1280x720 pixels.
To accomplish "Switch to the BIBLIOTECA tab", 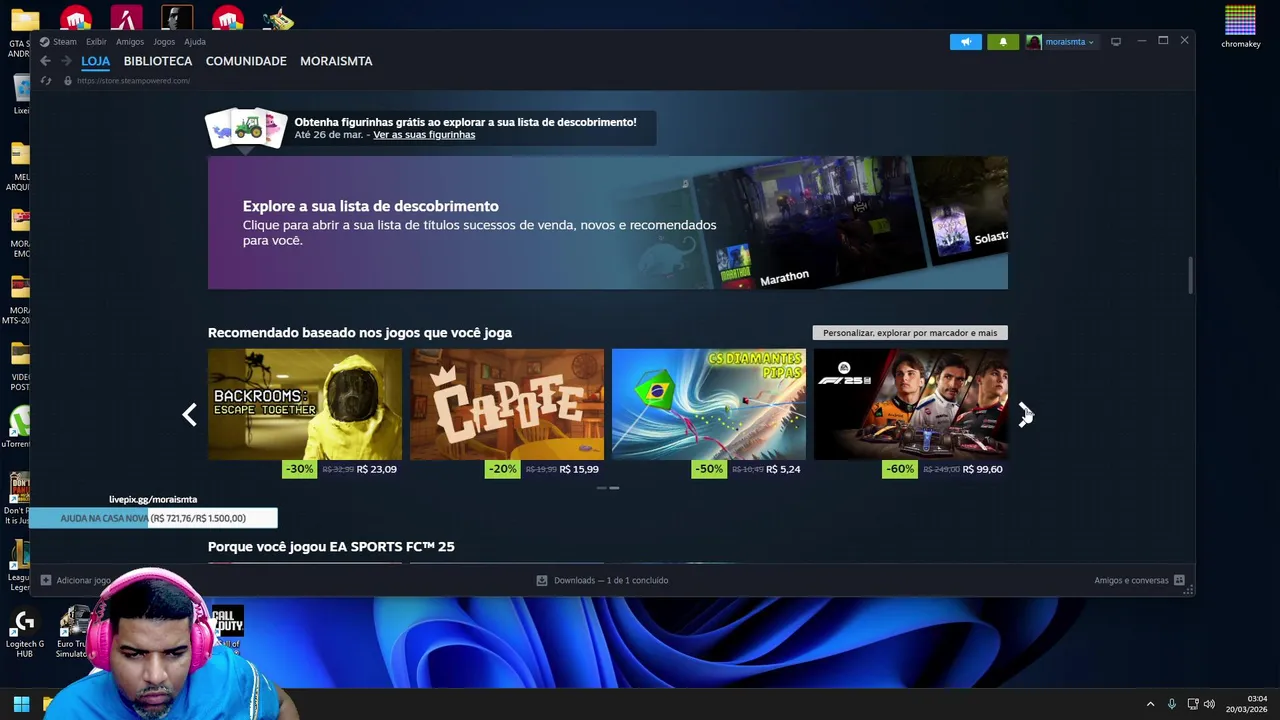I will 158,61.
